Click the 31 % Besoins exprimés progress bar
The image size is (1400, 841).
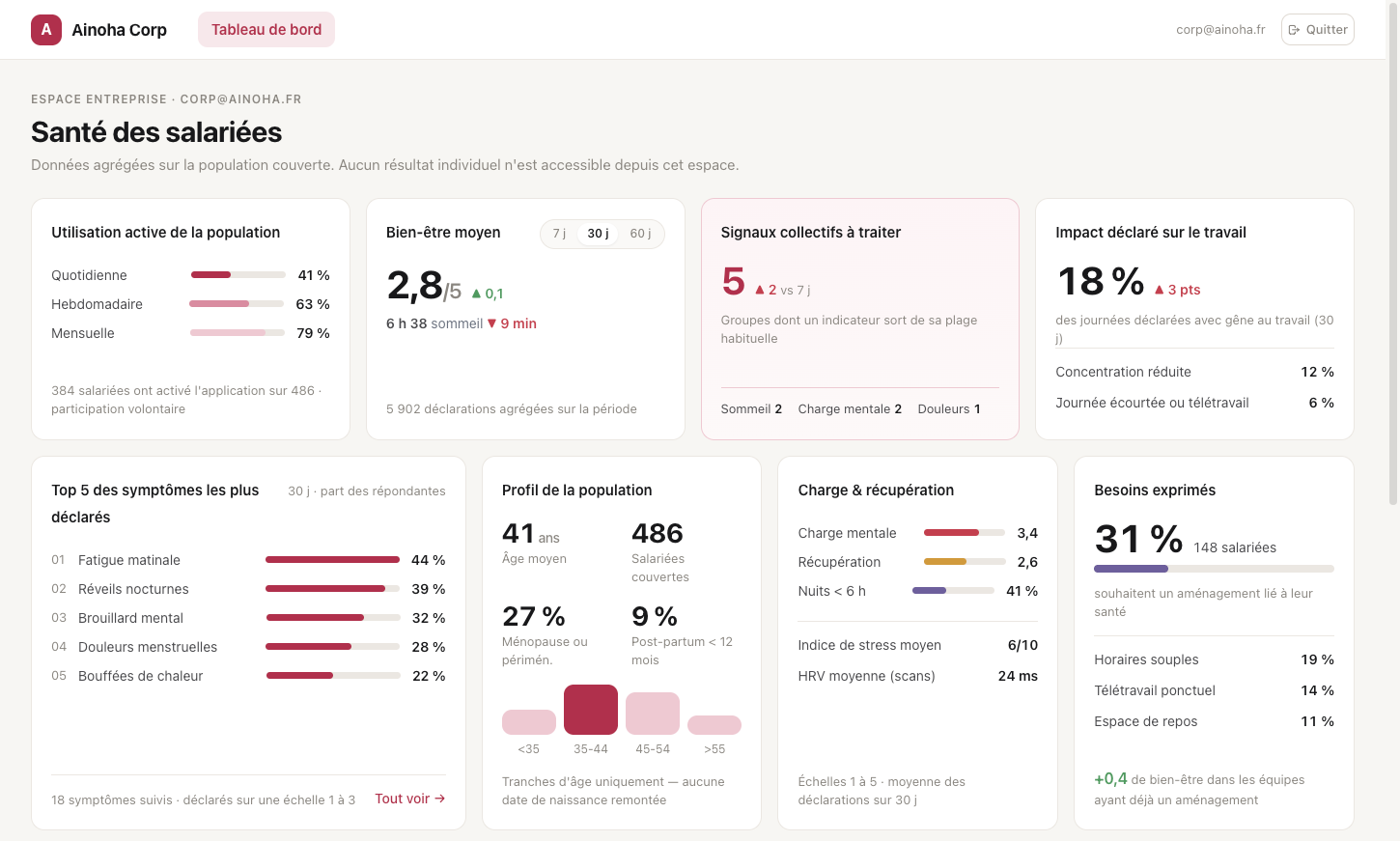tap(1214, 569)
